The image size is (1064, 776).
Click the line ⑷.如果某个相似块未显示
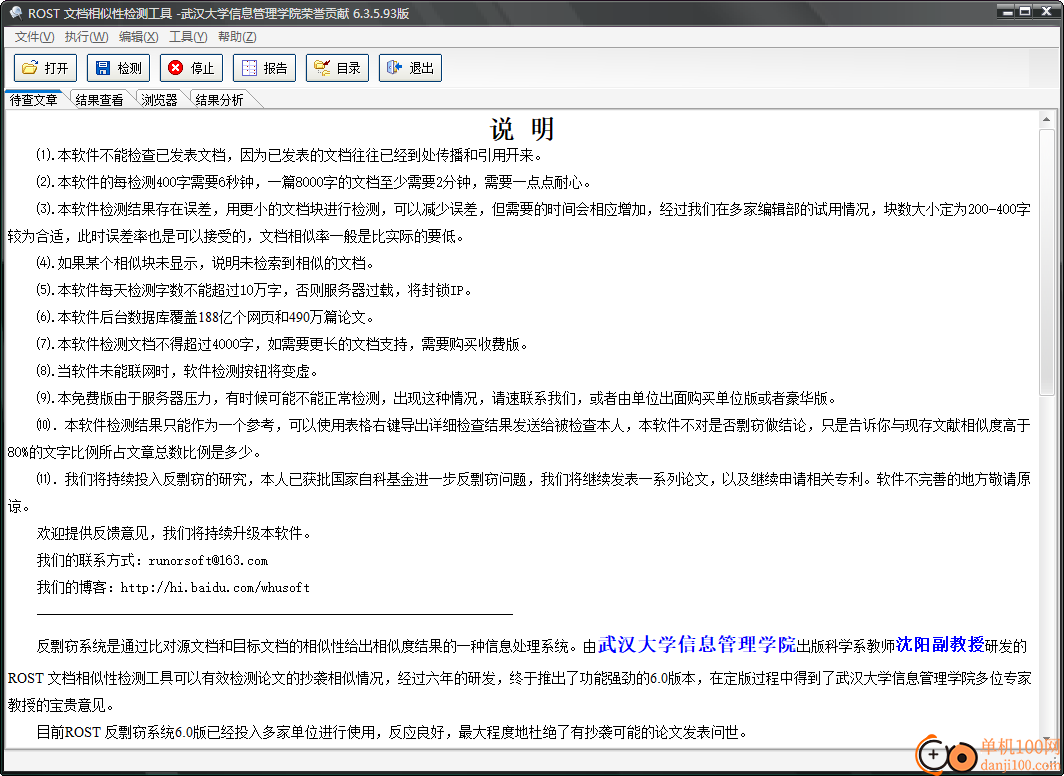tap(205, 263)
